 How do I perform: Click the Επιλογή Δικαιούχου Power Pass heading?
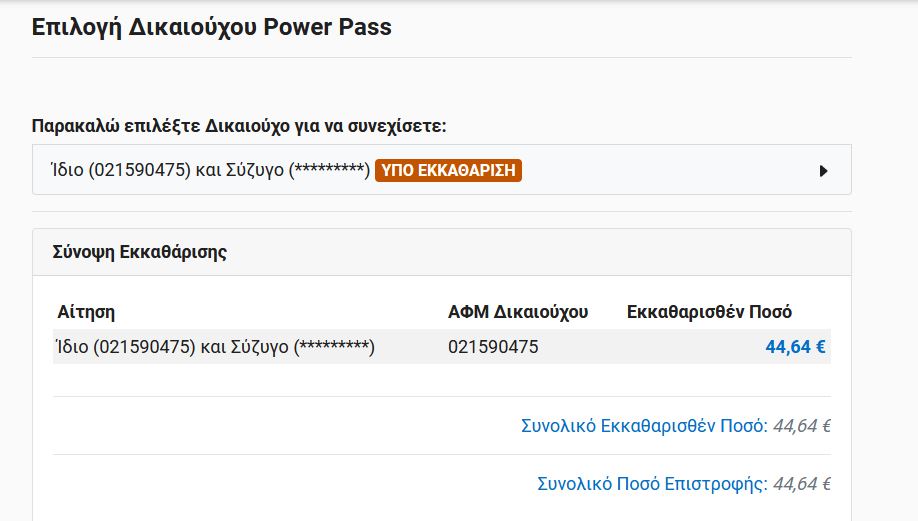(x=211, y=27)
